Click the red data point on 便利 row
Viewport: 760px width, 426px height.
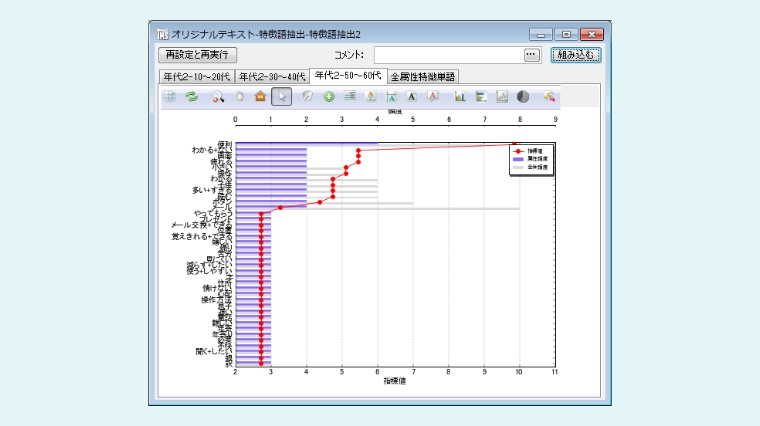[x=515, y=144]
